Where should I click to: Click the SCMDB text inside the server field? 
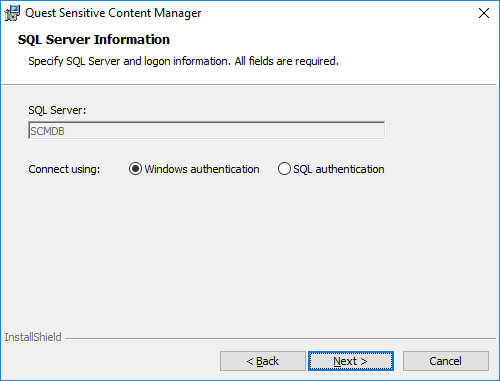coord(47,131)
